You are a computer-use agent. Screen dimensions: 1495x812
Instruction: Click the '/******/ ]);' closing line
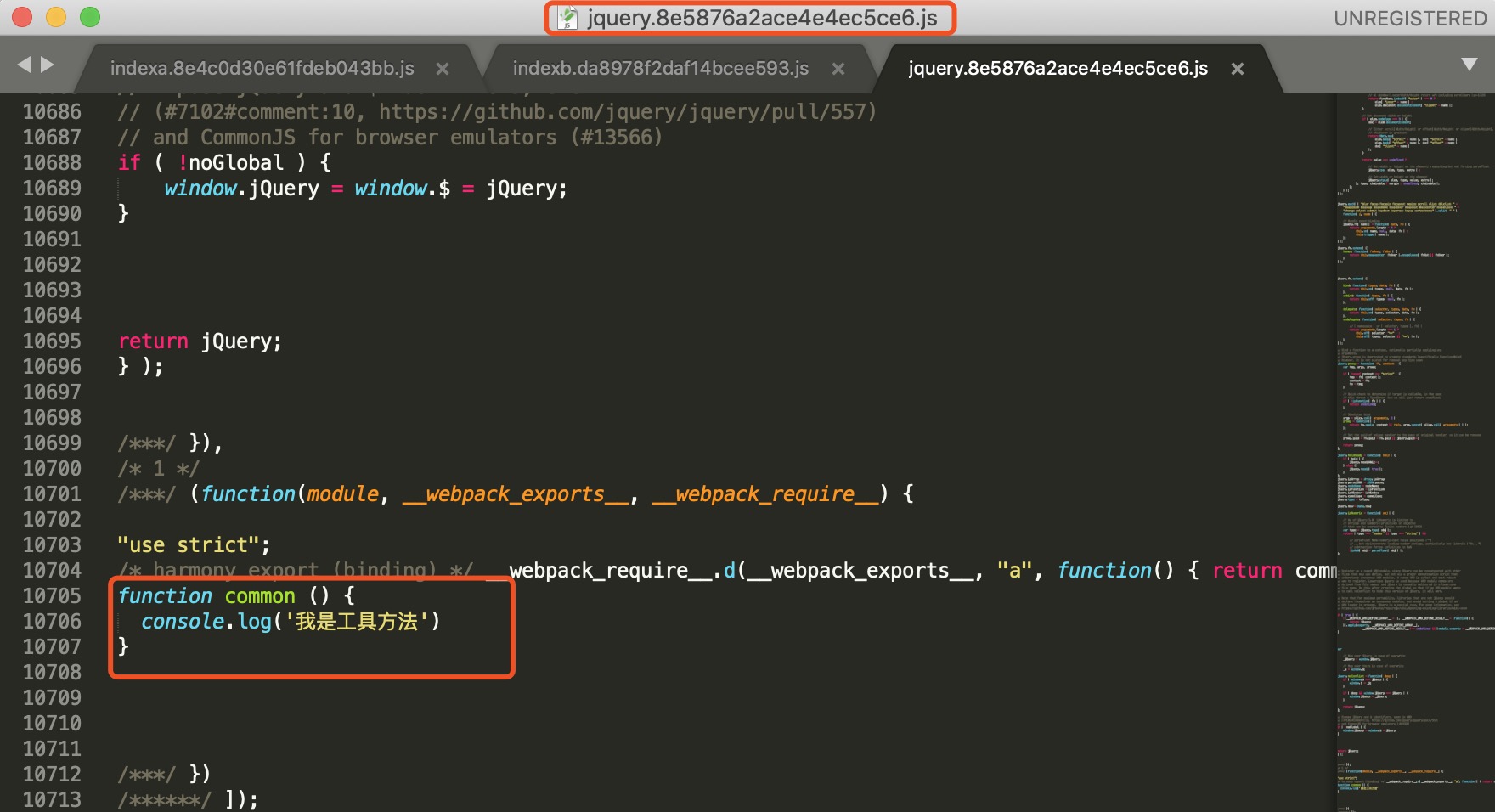(x=188, y=799)
